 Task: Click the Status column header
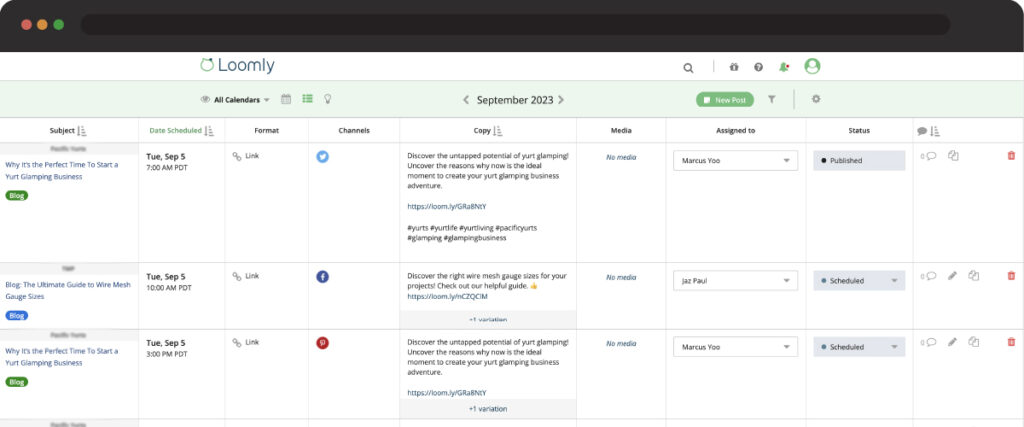[x=859, y=131]
